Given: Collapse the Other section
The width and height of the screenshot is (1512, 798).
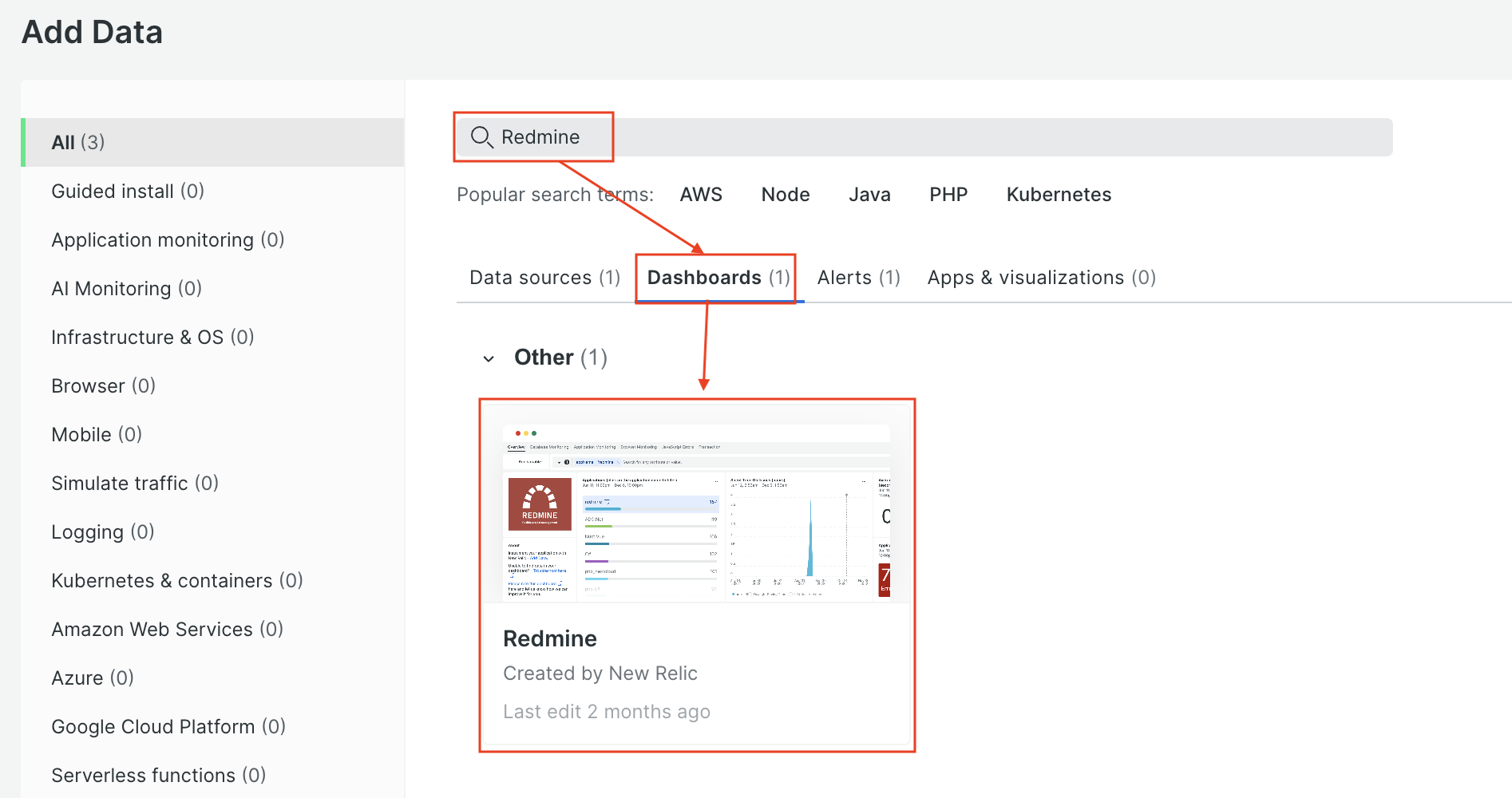Looking at the screenshot, I should tap(489, 358).
